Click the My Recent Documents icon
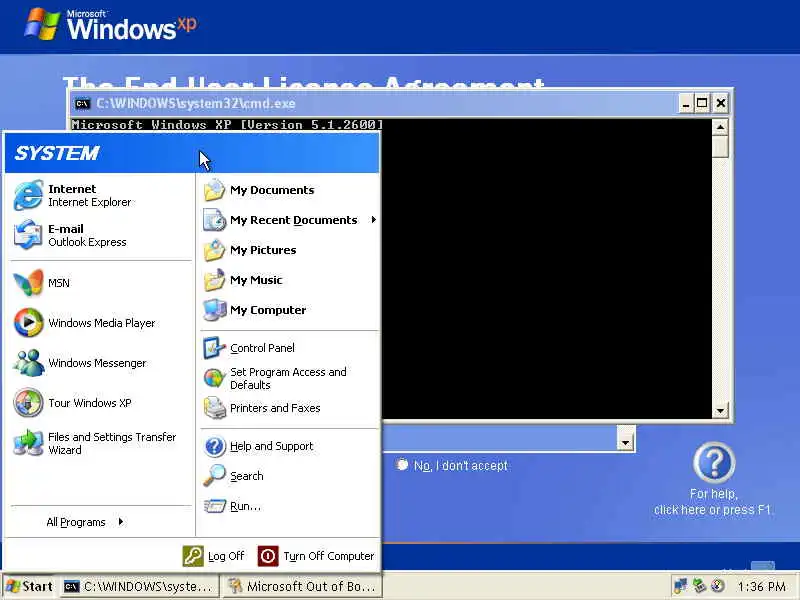 [x=214, y=220]
